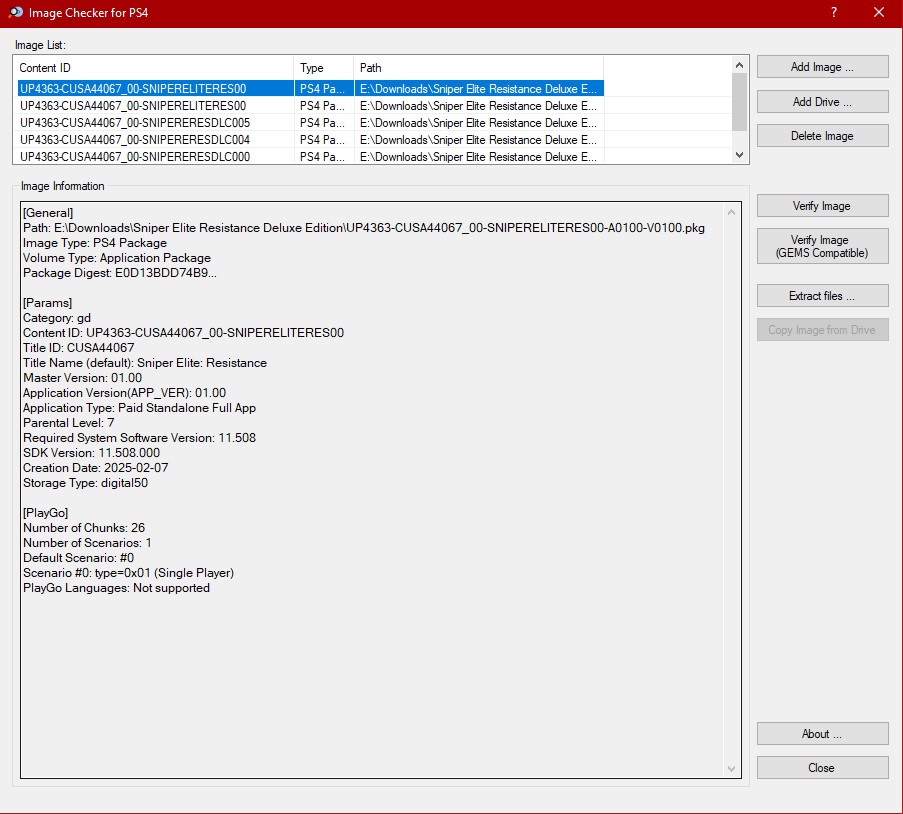This screenshot has width=903, height=814.
Task: Click the [Params] section heading
Action: [x=47, y=303]
